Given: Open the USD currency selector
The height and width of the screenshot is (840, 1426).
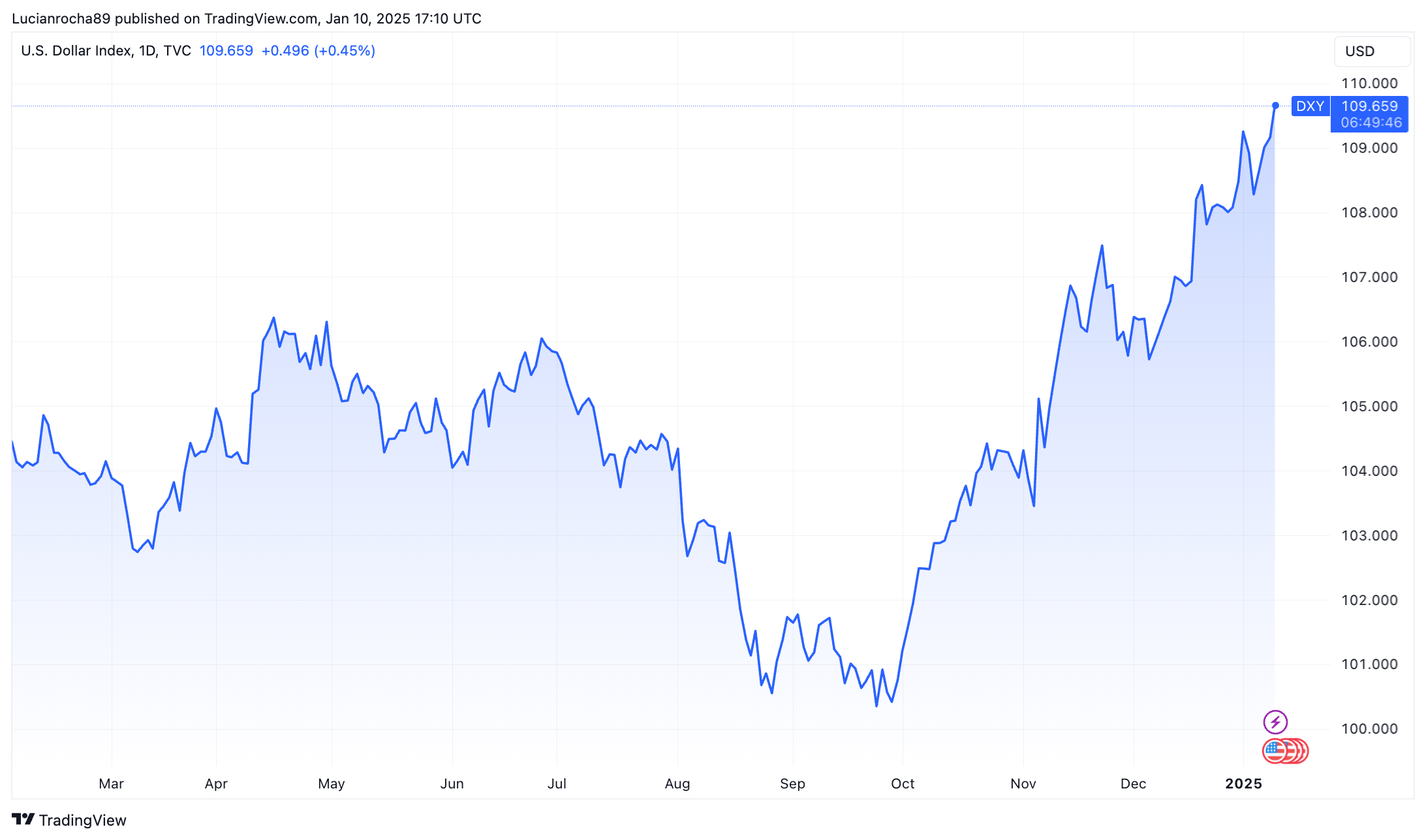Looking at the screenshot, I should (1372, 52).
